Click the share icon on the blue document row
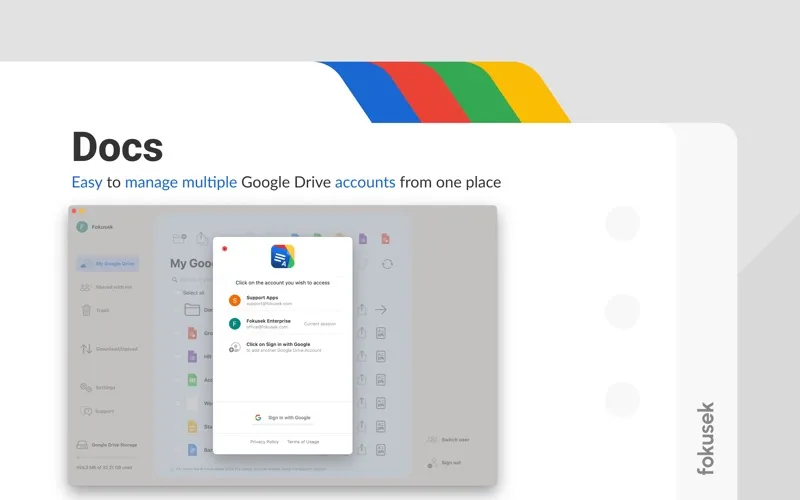 click(362, 449)
